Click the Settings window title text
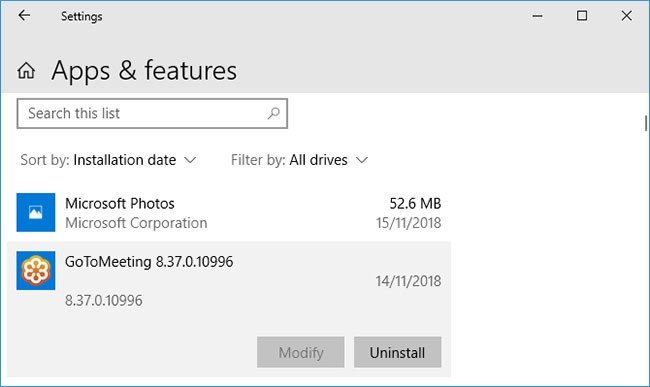Image resolution: width=650 pixels, height=387 pixels. [x=82, y=17]
